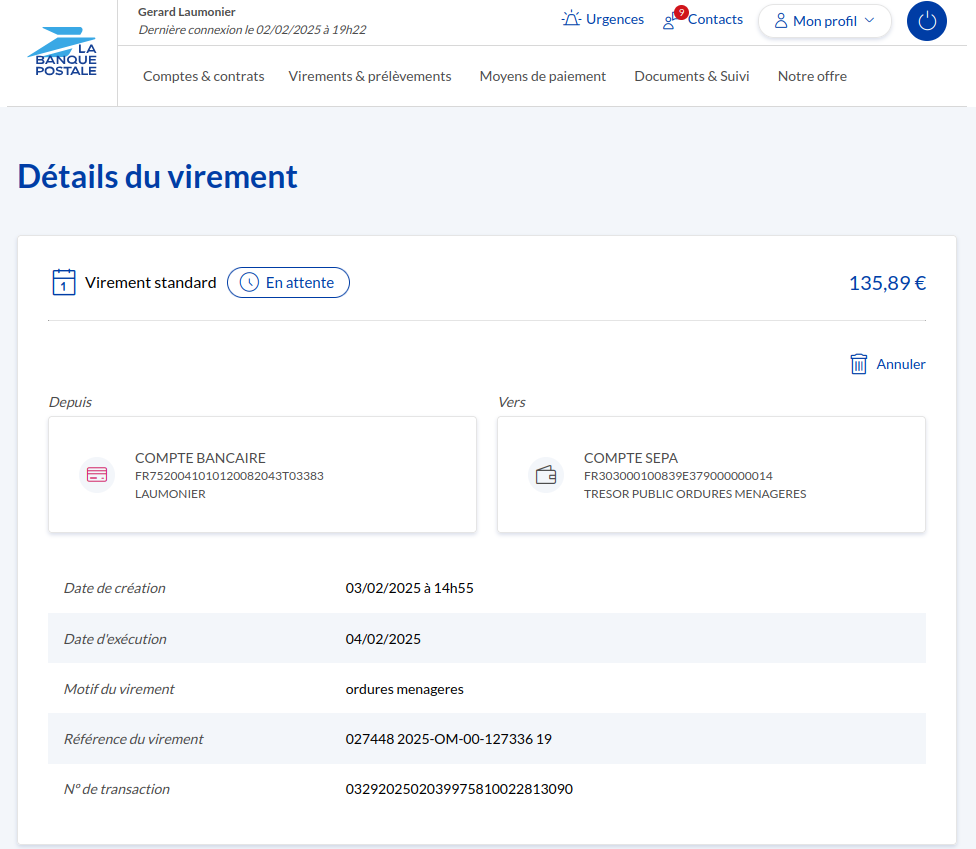
Task: Click the trash icon beside Annuler
Action: 858,364
